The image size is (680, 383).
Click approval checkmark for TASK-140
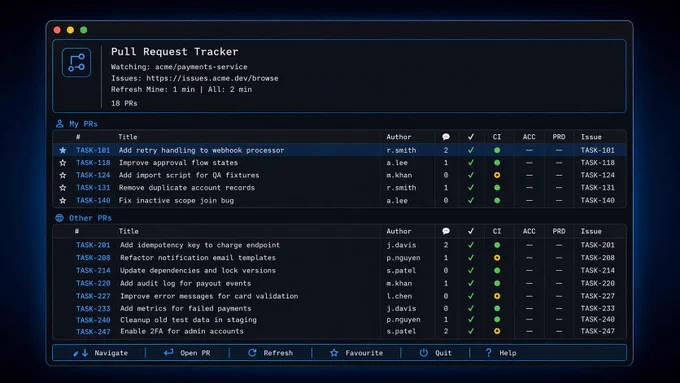[x=471, y=200]
